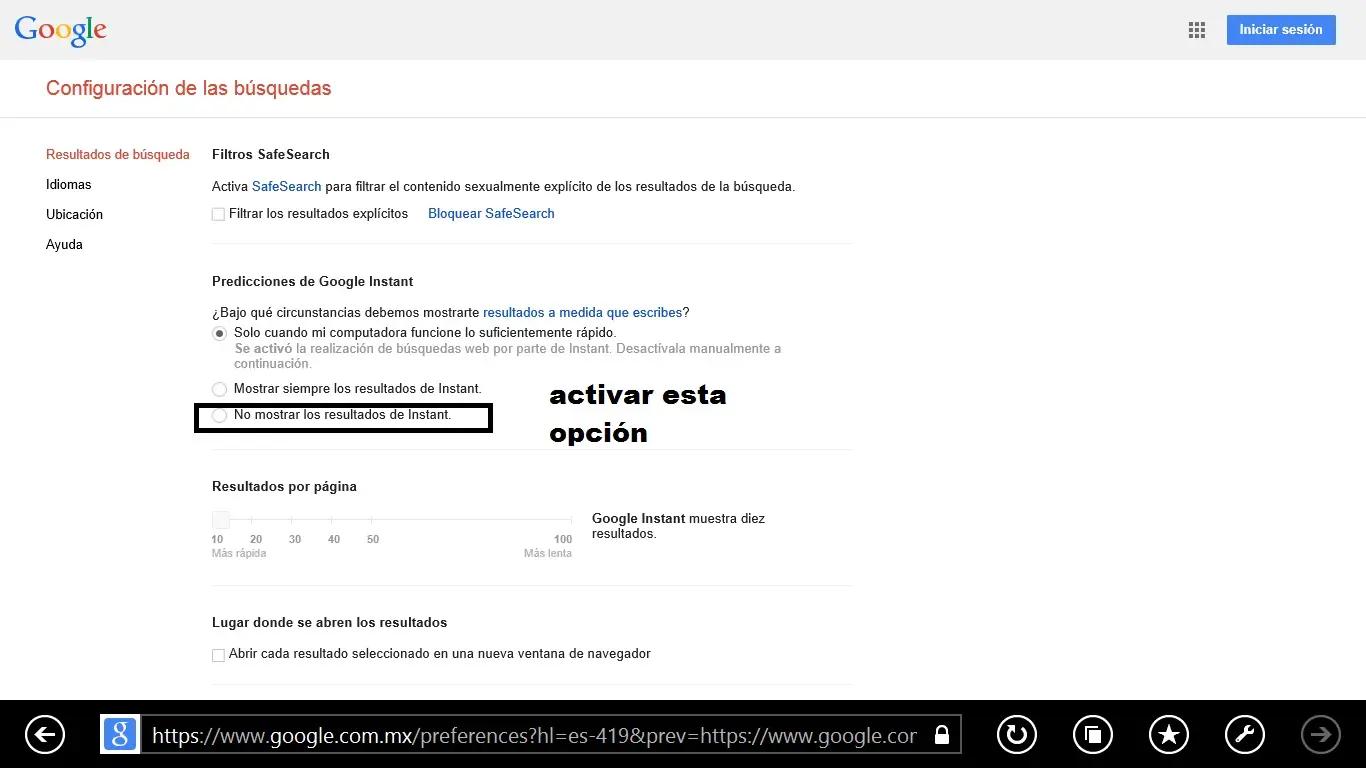Click the Iniciar sesión button
1366x768 pixels.
pyautogui.click(x=1281, y=30)
